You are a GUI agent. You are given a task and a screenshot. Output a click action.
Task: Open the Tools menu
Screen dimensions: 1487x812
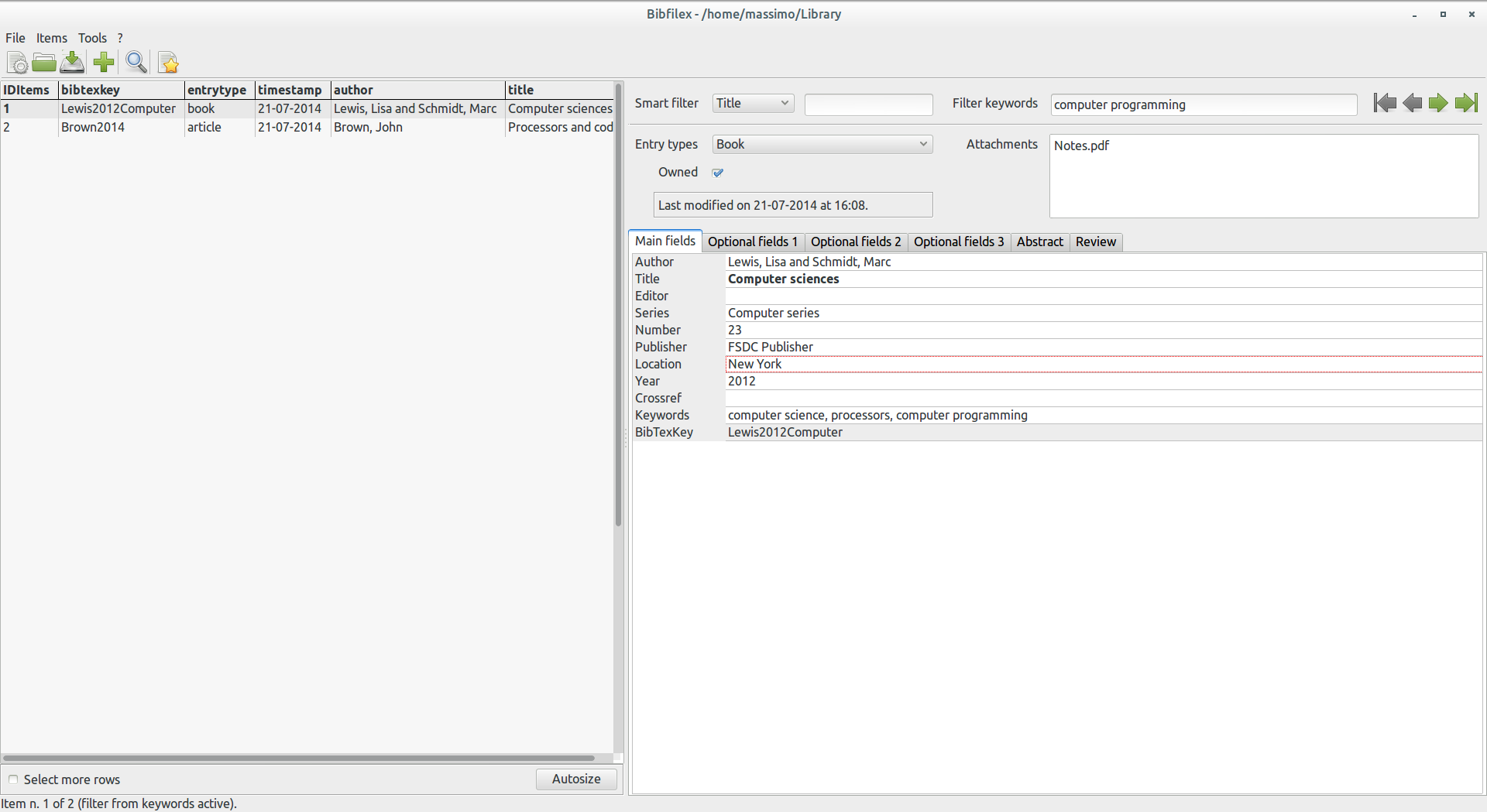tap(92, 38)
